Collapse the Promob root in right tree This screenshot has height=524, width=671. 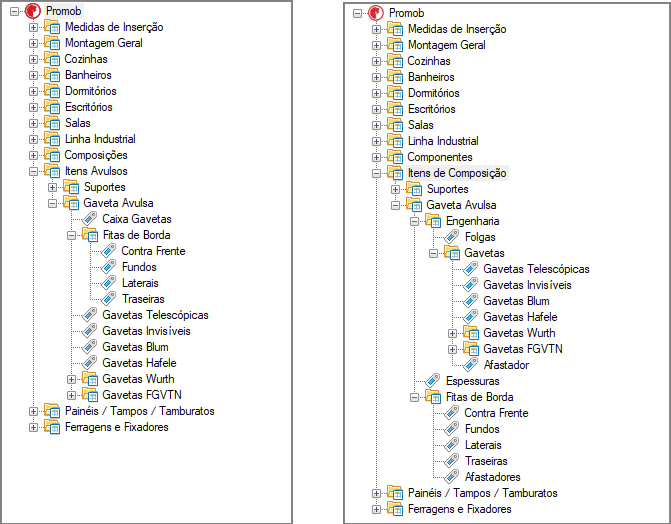tap(357, 14)
